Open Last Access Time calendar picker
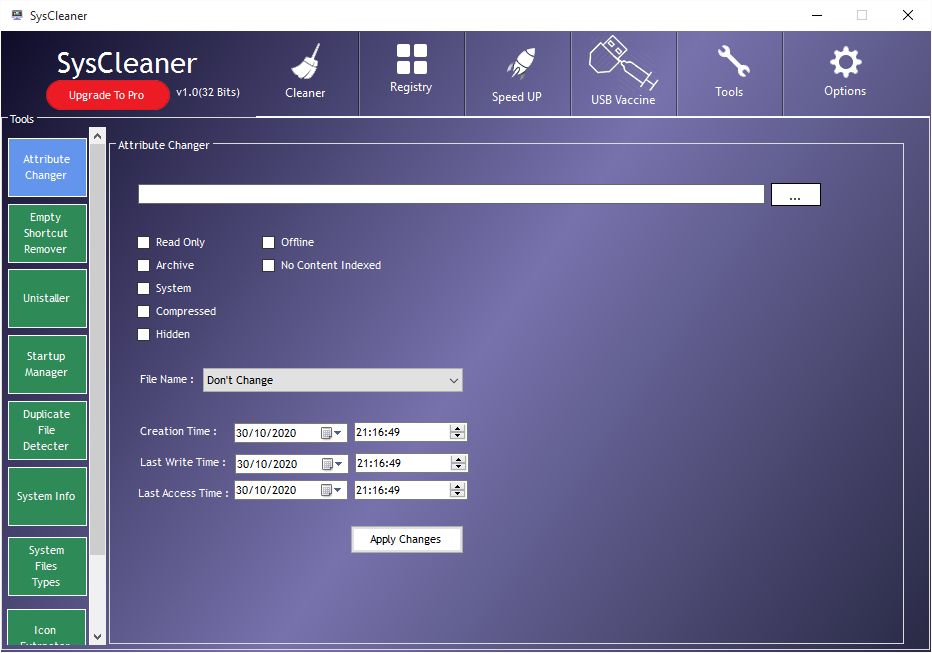Image resolution: width=932 pixels, height=653 pixels. pos(332,490)
